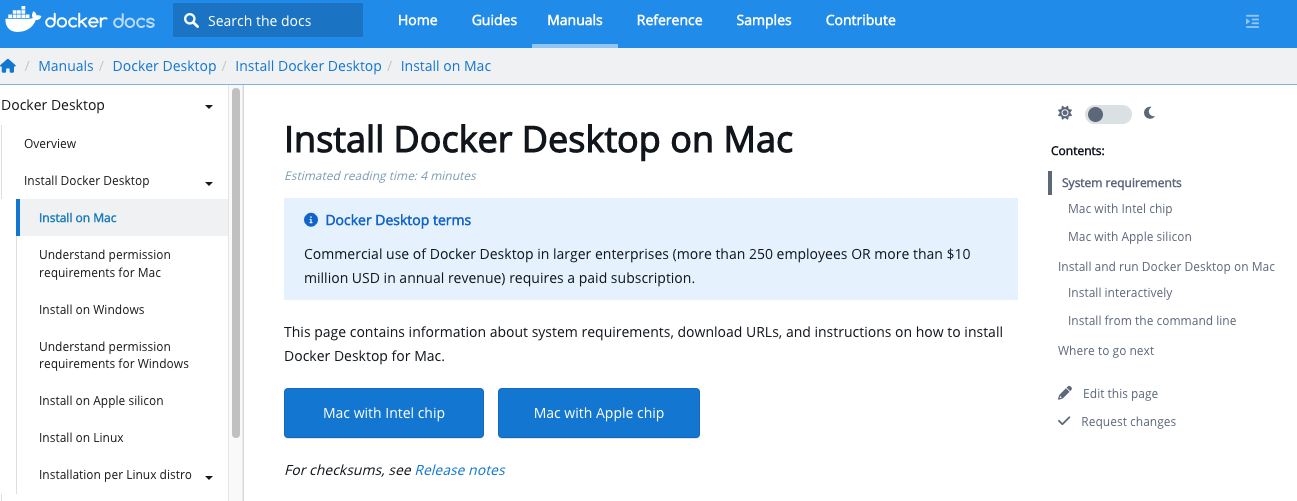
Task: Open the Reference tab
Action: pos(669,20)
